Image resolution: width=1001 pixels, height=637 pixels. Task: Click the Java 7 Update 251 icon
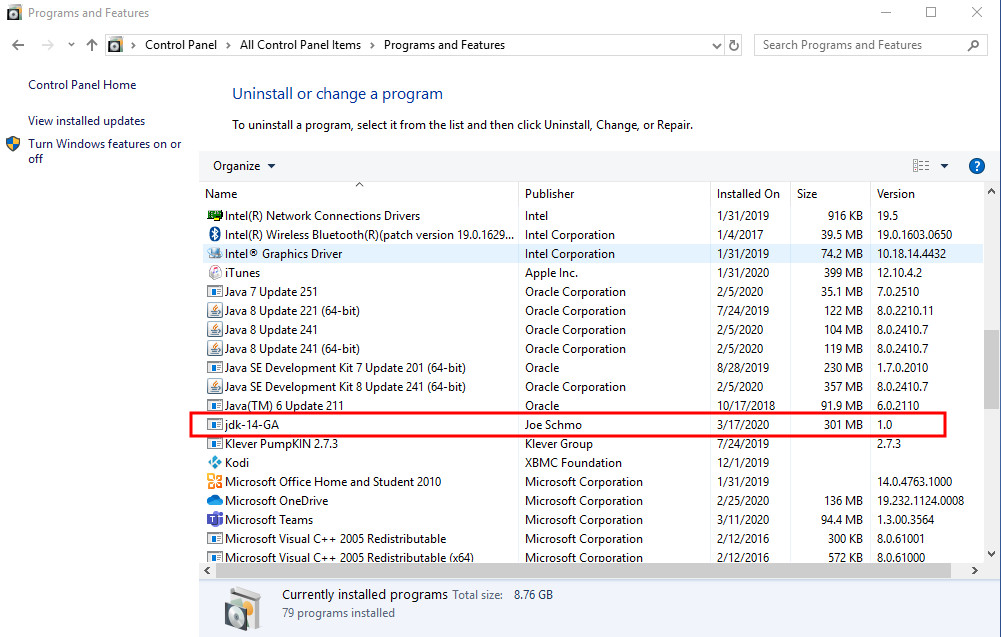[214, 292]
